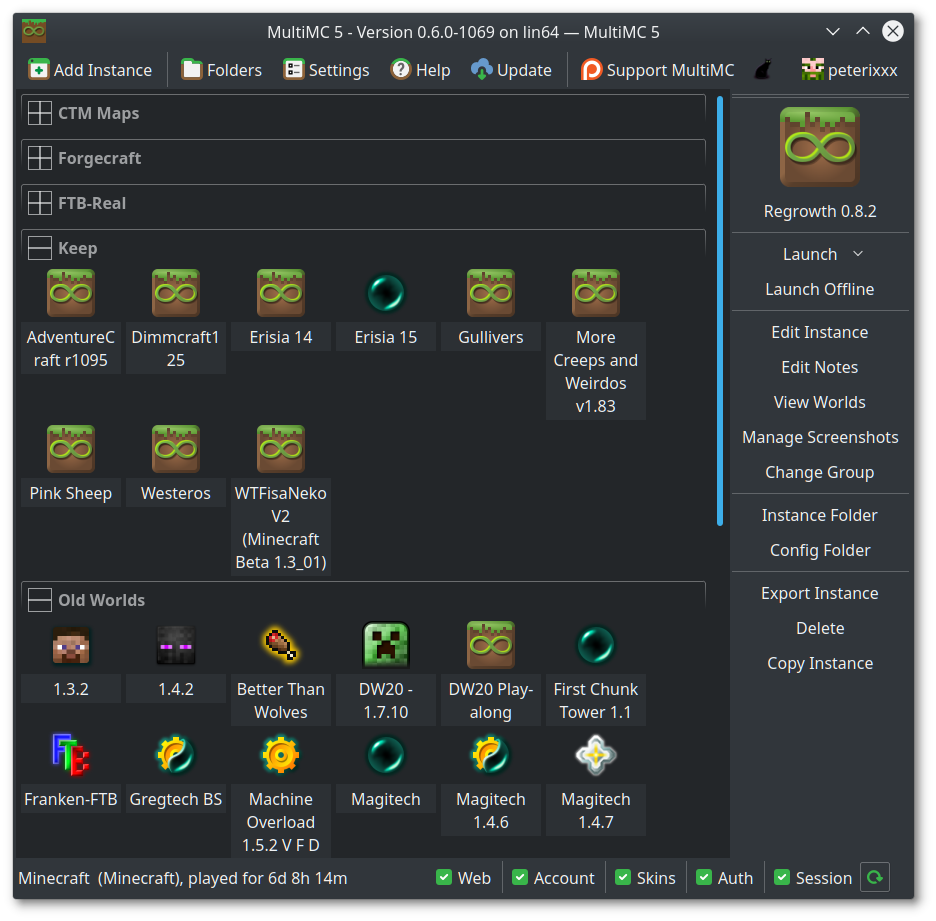Click the session refresh icon in status bar
The image size is (936, 921).
coord(875,877)
